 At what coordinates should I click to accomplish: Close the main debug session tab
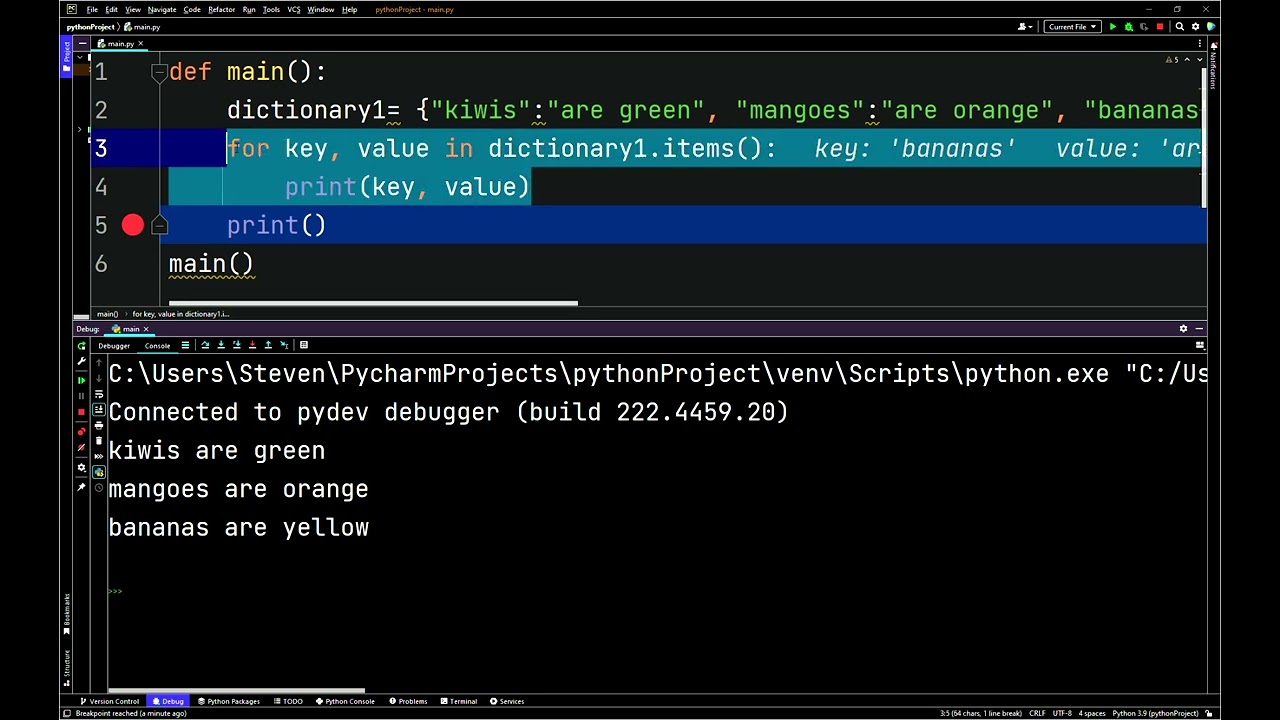(x=146, y=329)
